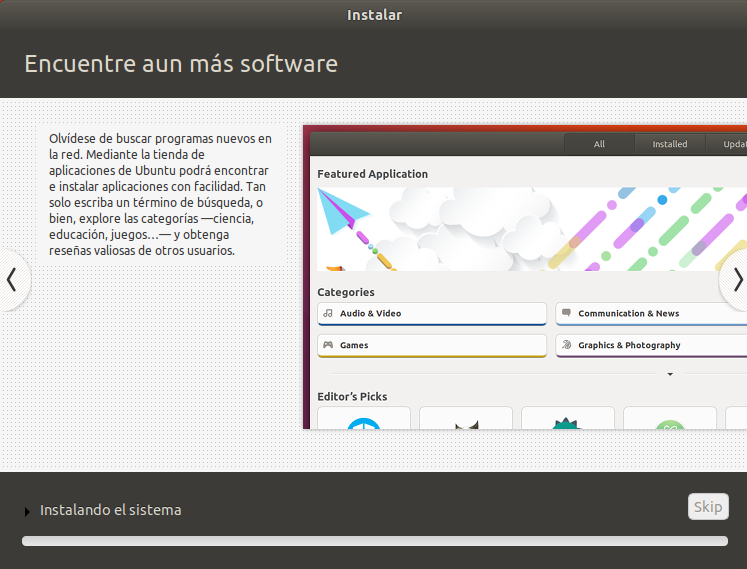The height and width of the screenshot is (569, 747).
Task: Open the first Editor's Picks blue app
Action: point(363,418)
